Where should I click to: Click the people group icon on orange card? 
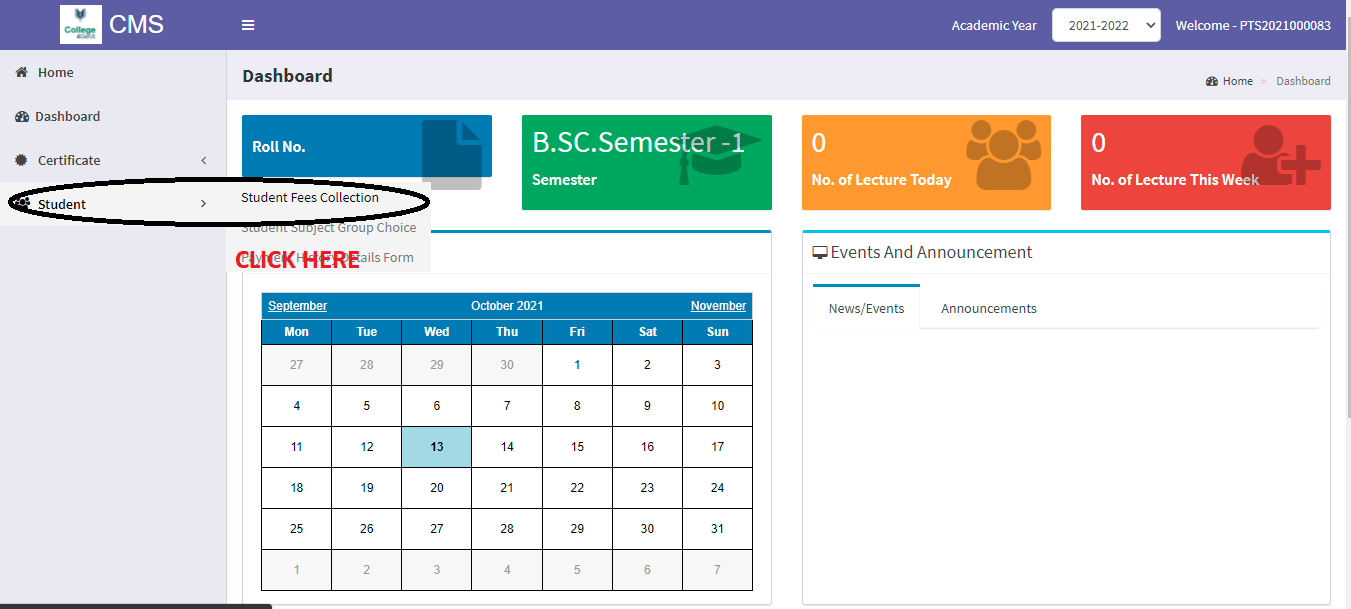pos(1003,153)
